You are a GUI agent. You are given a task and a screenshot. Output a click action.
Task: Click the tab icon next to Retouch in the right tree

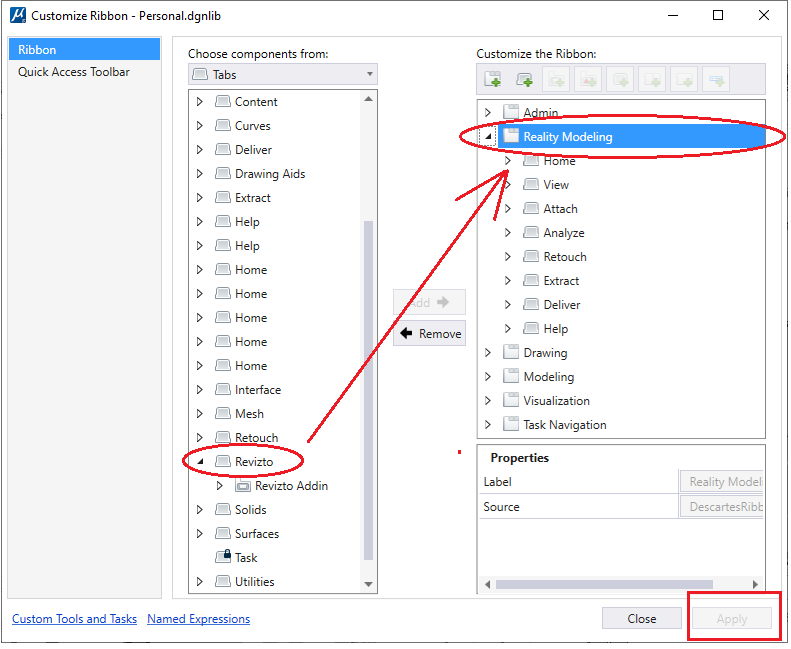pos(532,257)
